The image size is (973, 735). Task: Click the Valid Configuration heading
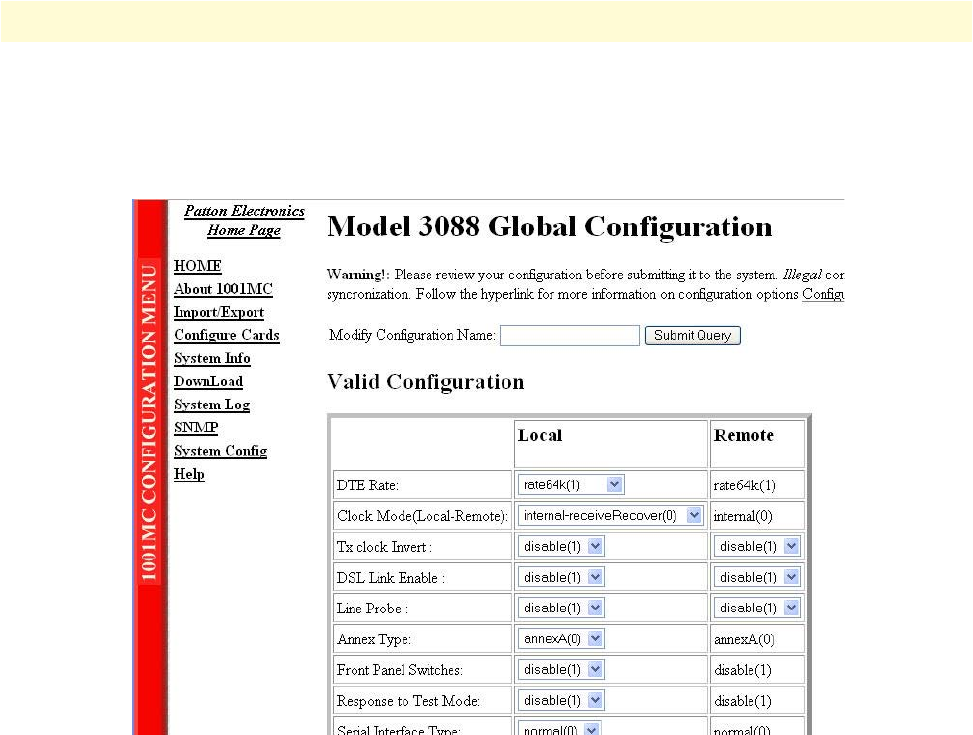[x=426, y=382]
